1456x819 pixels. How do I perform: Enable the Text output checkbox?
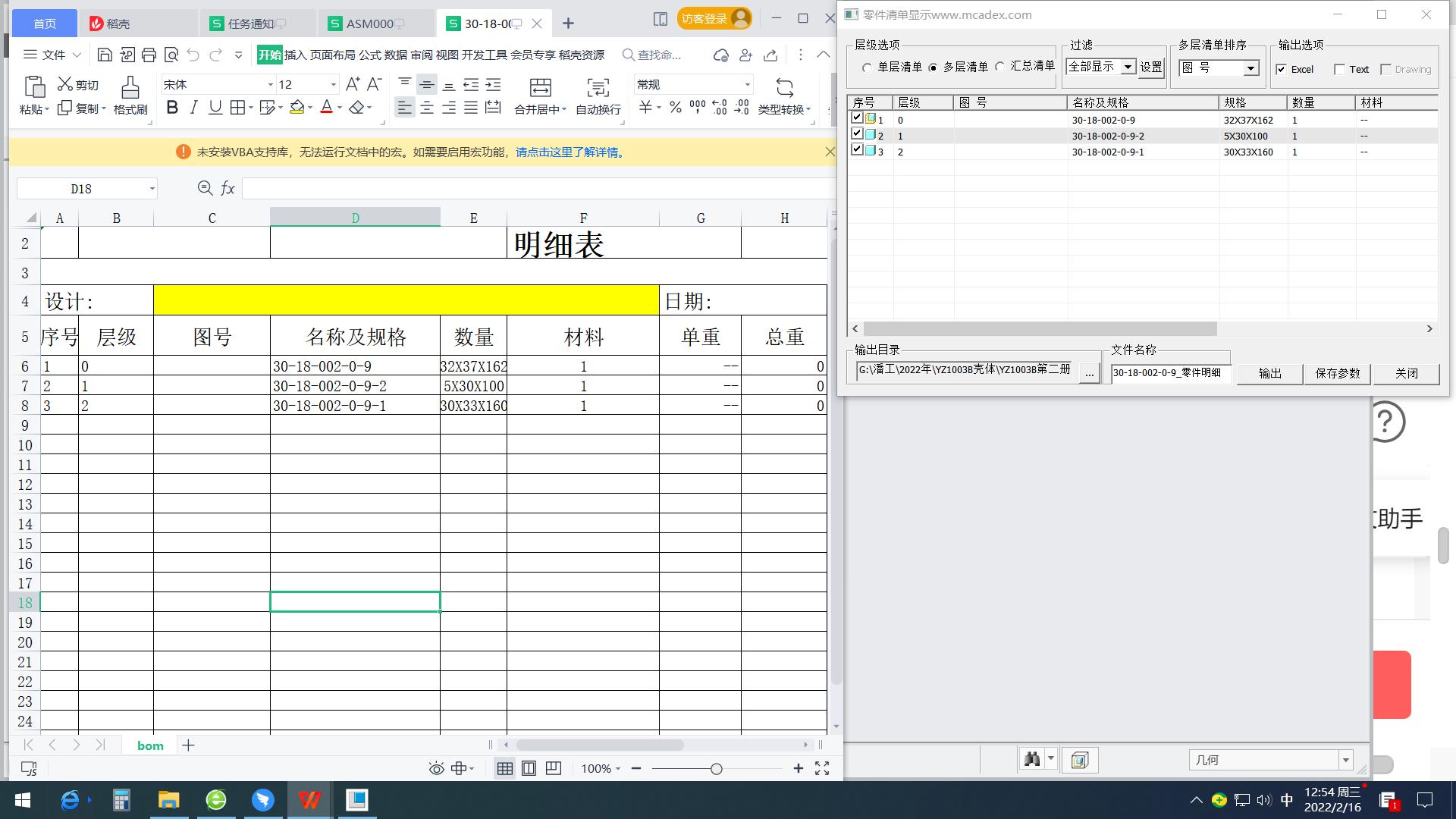point(1339,70)
